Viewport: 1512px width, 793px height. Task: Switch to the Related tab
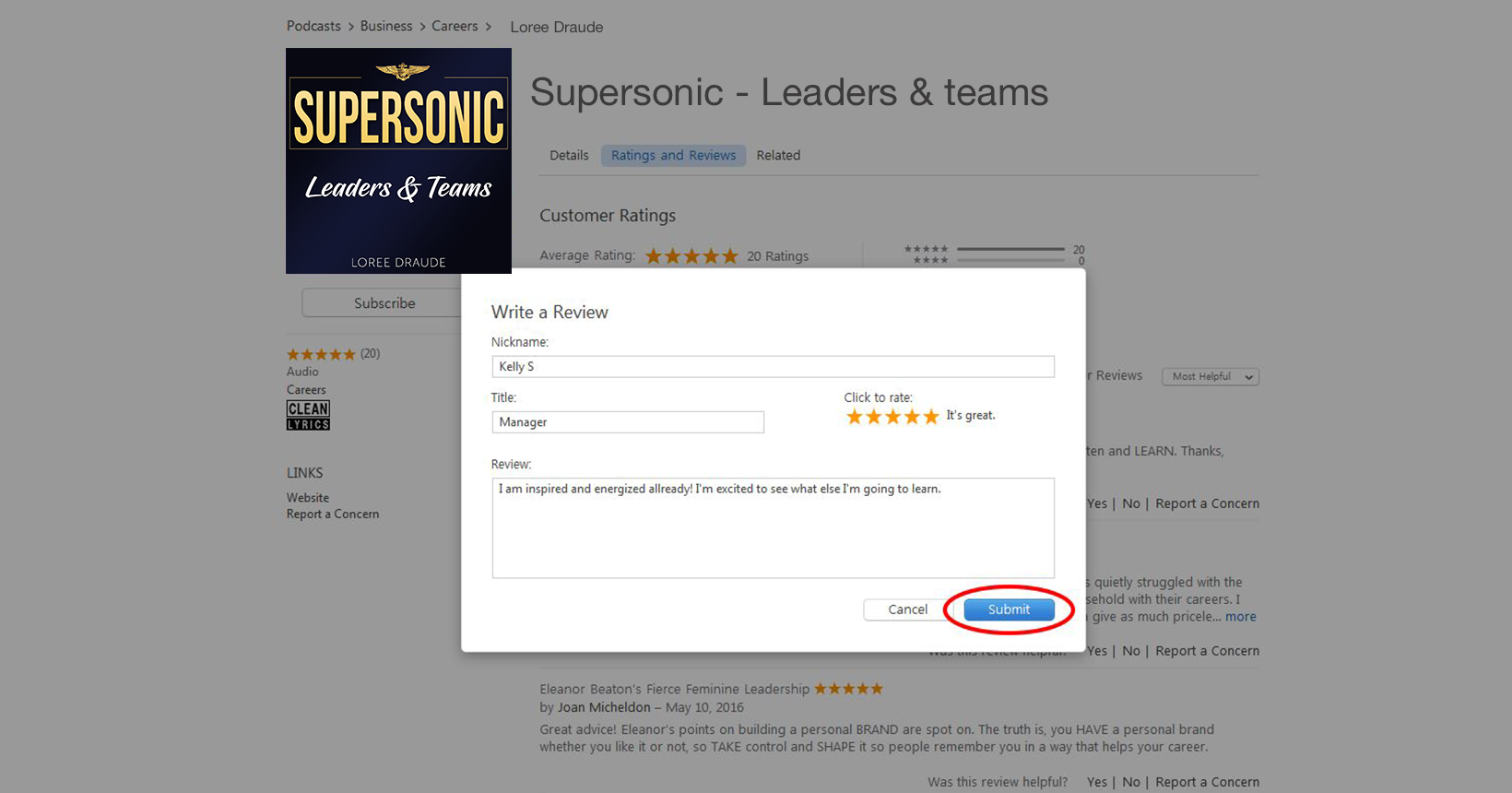(778, 155)
